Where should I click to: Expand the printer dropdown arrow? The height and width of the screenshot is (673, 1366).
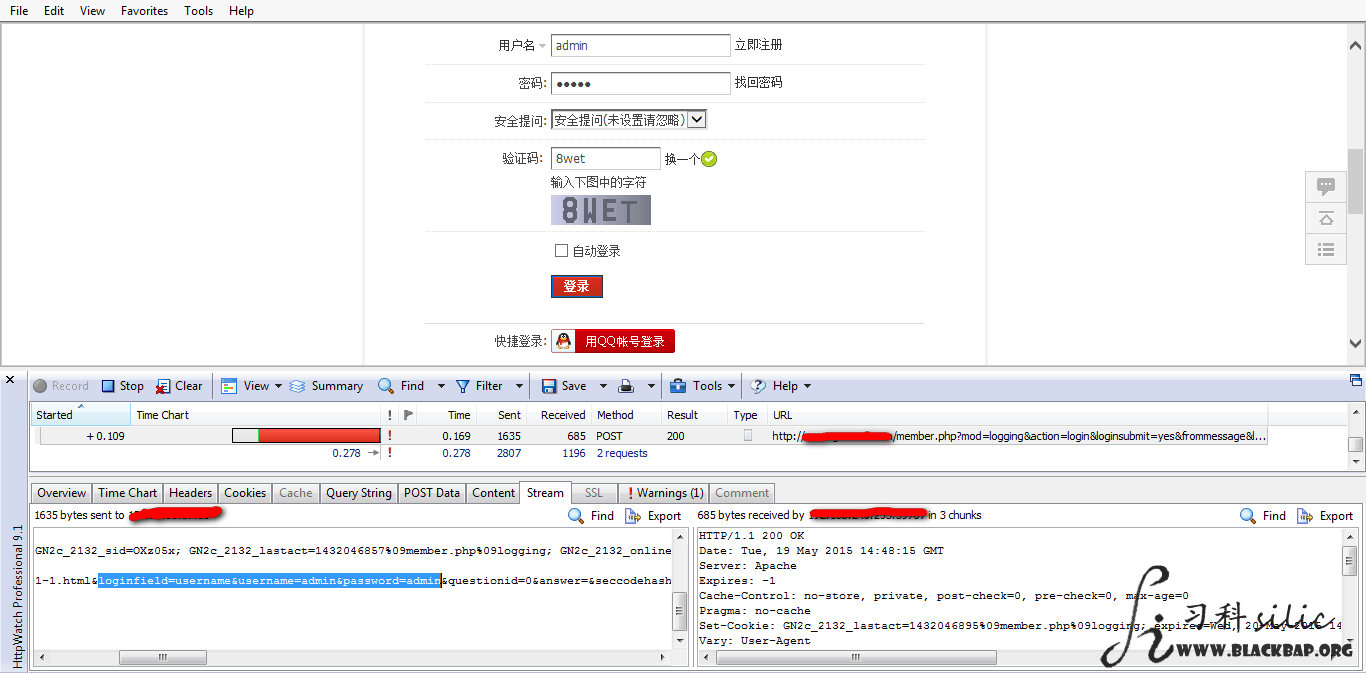coord(650,386)
